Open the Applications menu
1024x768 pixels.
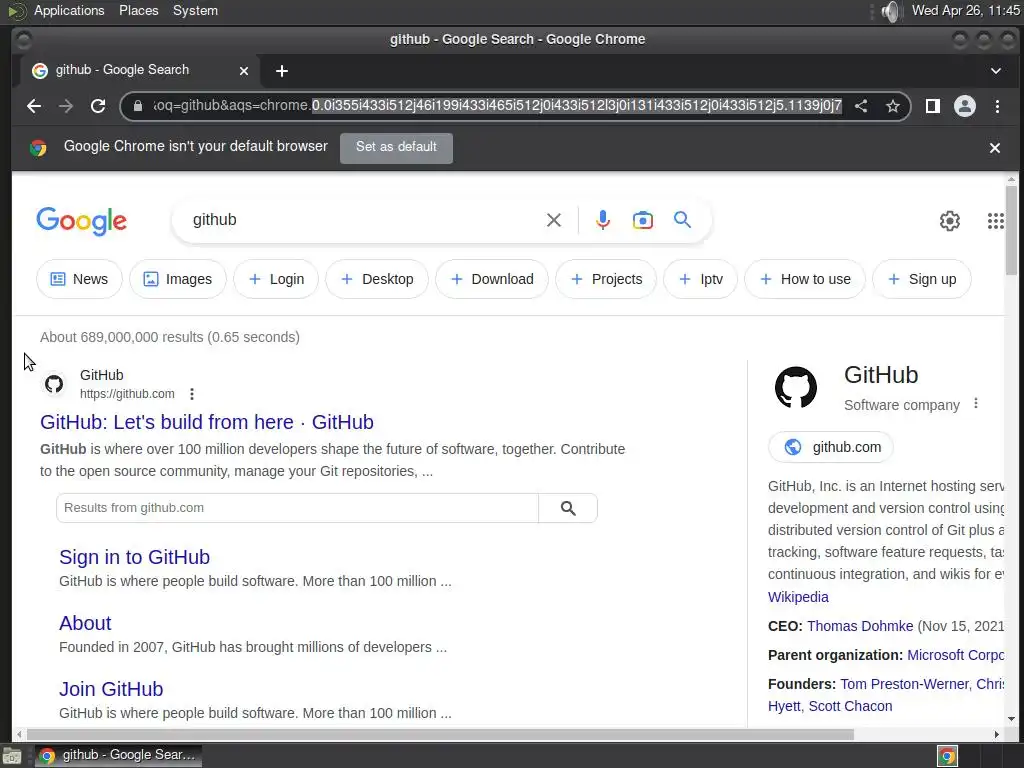click(69, 10)
